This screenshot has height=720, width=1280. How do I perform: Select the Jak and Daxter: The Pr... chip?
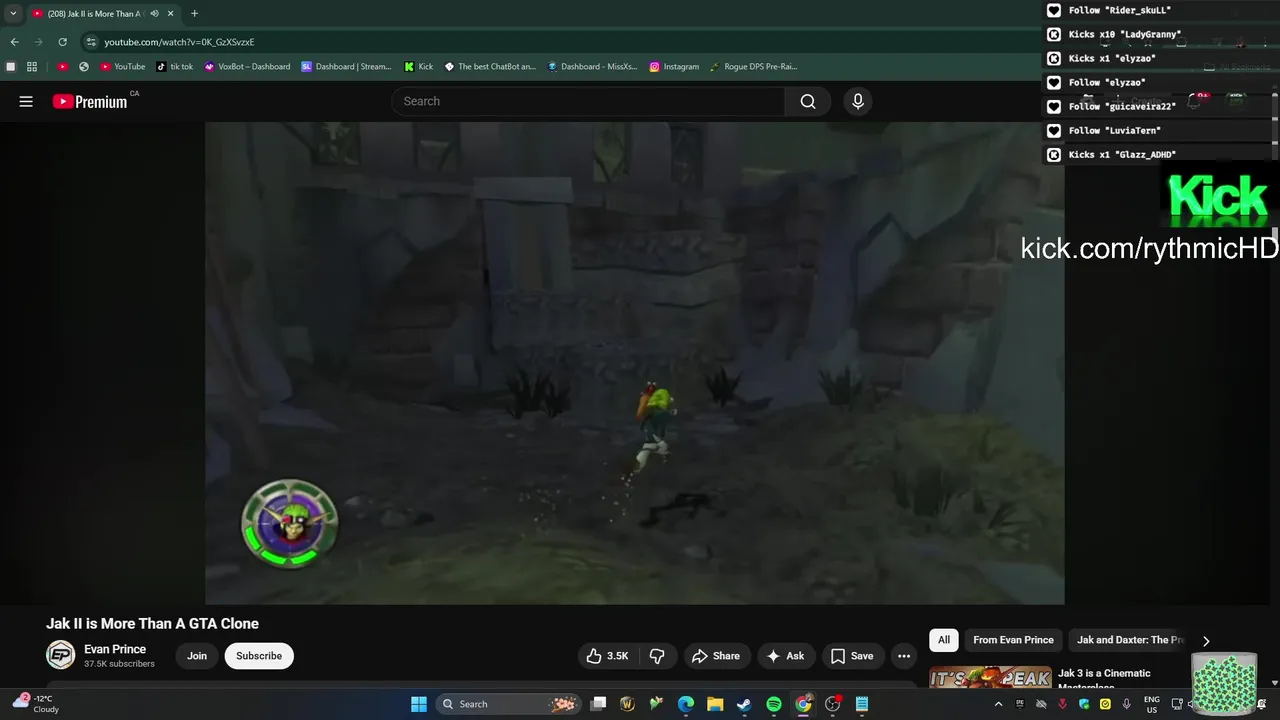pos(1129,640)
